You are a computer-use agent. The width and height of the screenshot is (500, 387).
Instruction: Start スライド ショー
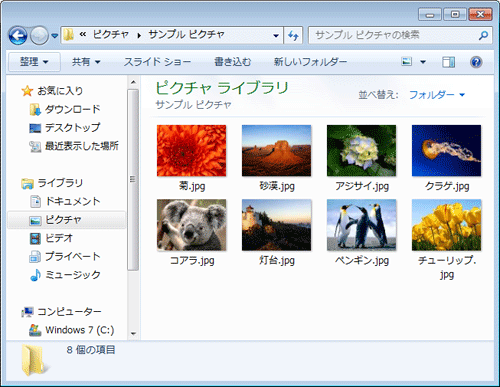(157, 62)
